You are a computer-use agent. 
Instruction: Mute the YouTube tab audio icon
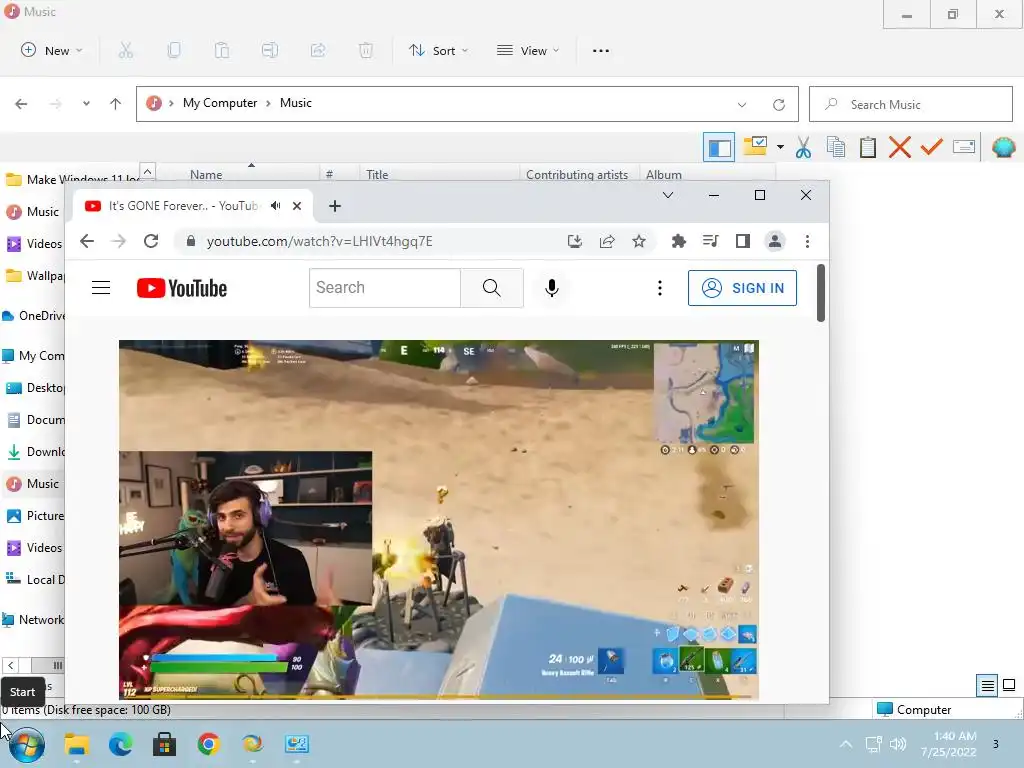[x=276, y=206]
